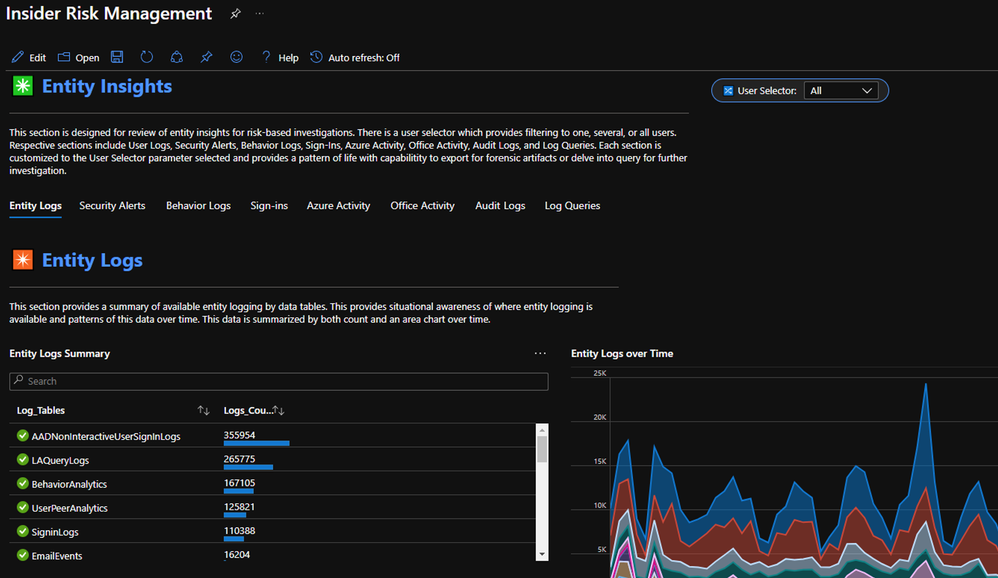
Task: Click the 355954 count value
Action: point(239,435)
